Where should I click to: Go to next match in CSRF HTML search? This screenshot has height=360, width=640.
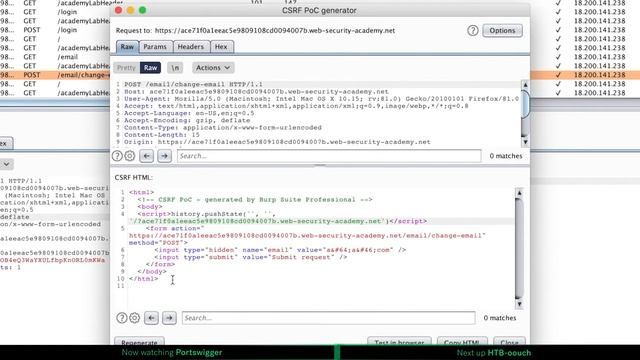[x=169, y=318]
